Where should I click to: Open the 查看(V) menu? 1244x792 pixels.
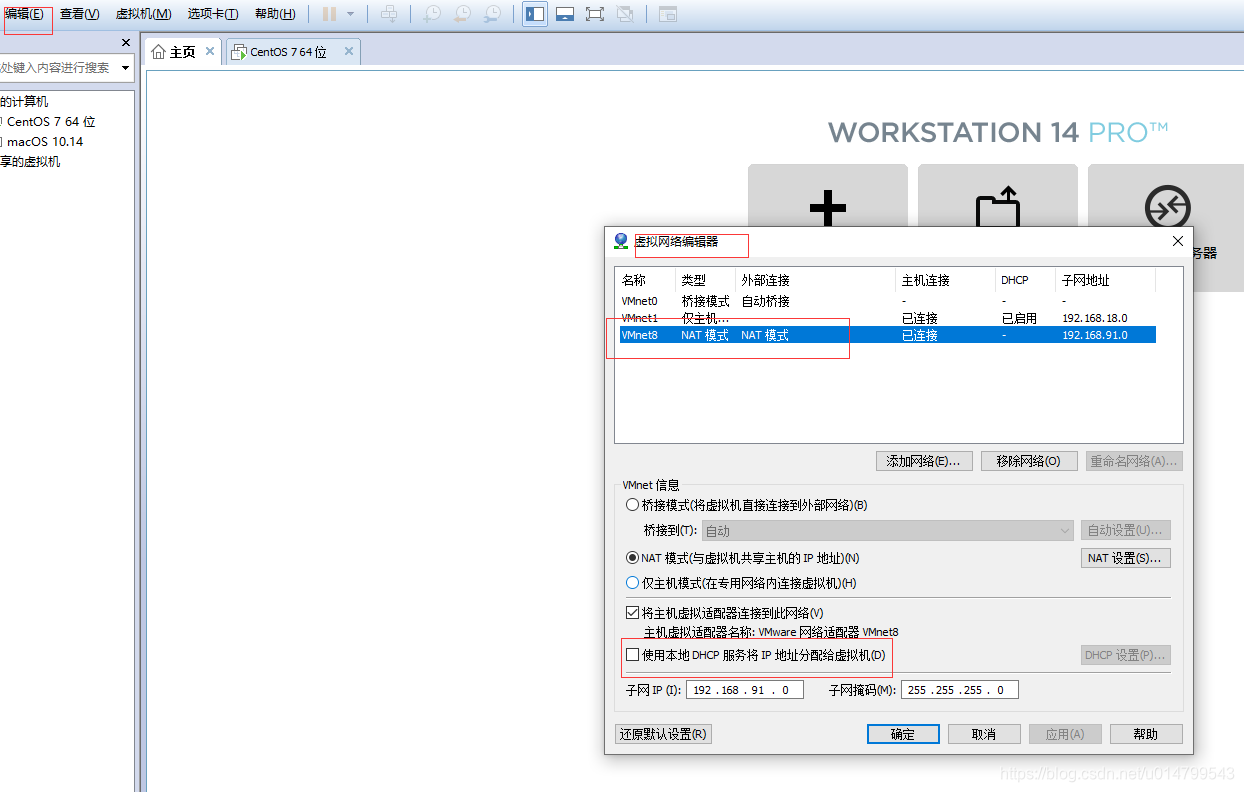point(80,14)
